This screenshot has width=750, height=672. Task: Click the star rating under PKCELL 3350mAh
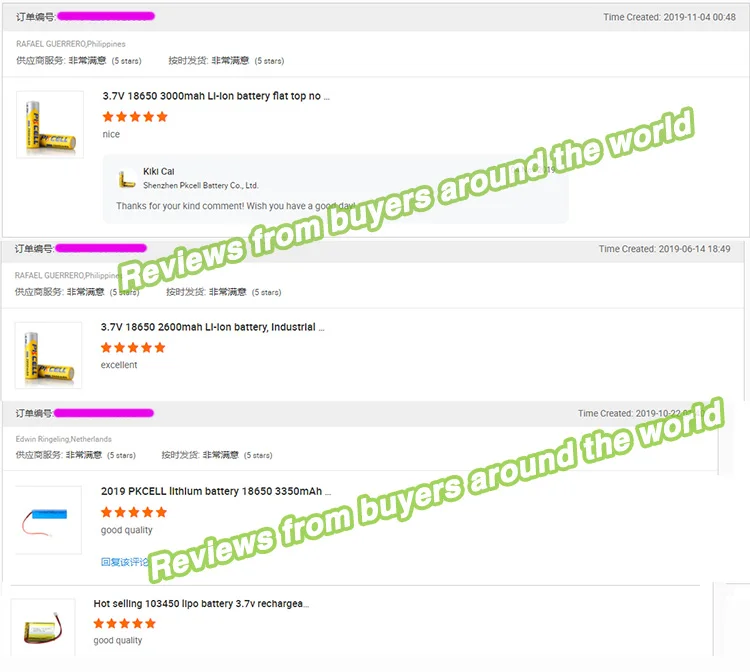point(134,512)
